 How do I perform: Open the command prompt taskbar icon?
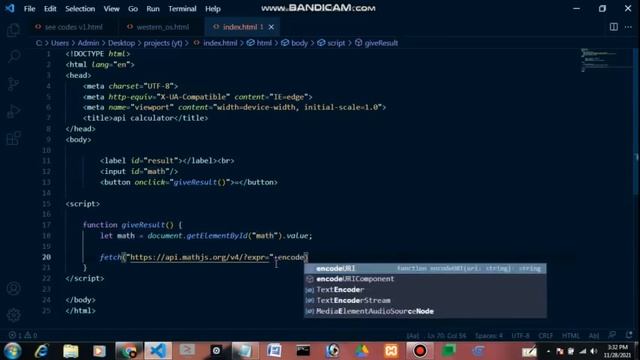tap(303, 351)
